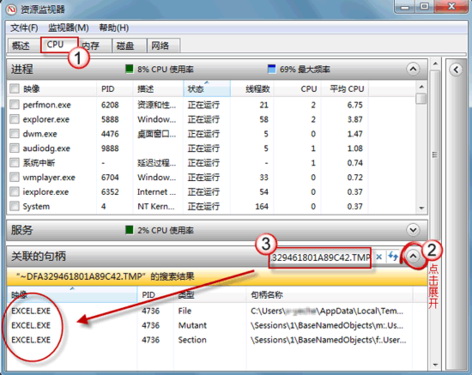Open the 文件(F) menu

(24, 28)
